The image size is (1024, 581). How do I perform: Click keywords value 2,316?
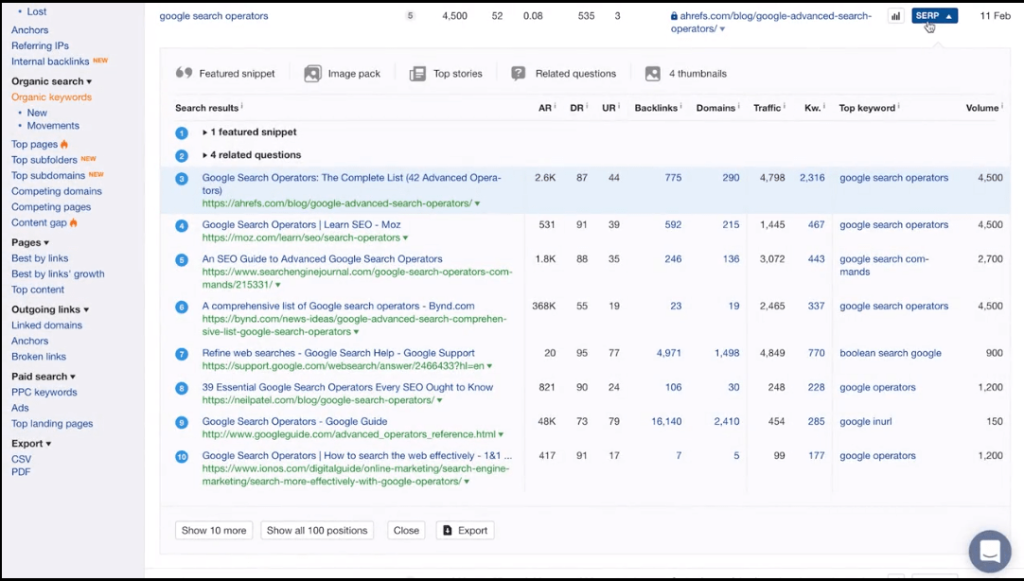pyautogui.click(x=812, y=178)
